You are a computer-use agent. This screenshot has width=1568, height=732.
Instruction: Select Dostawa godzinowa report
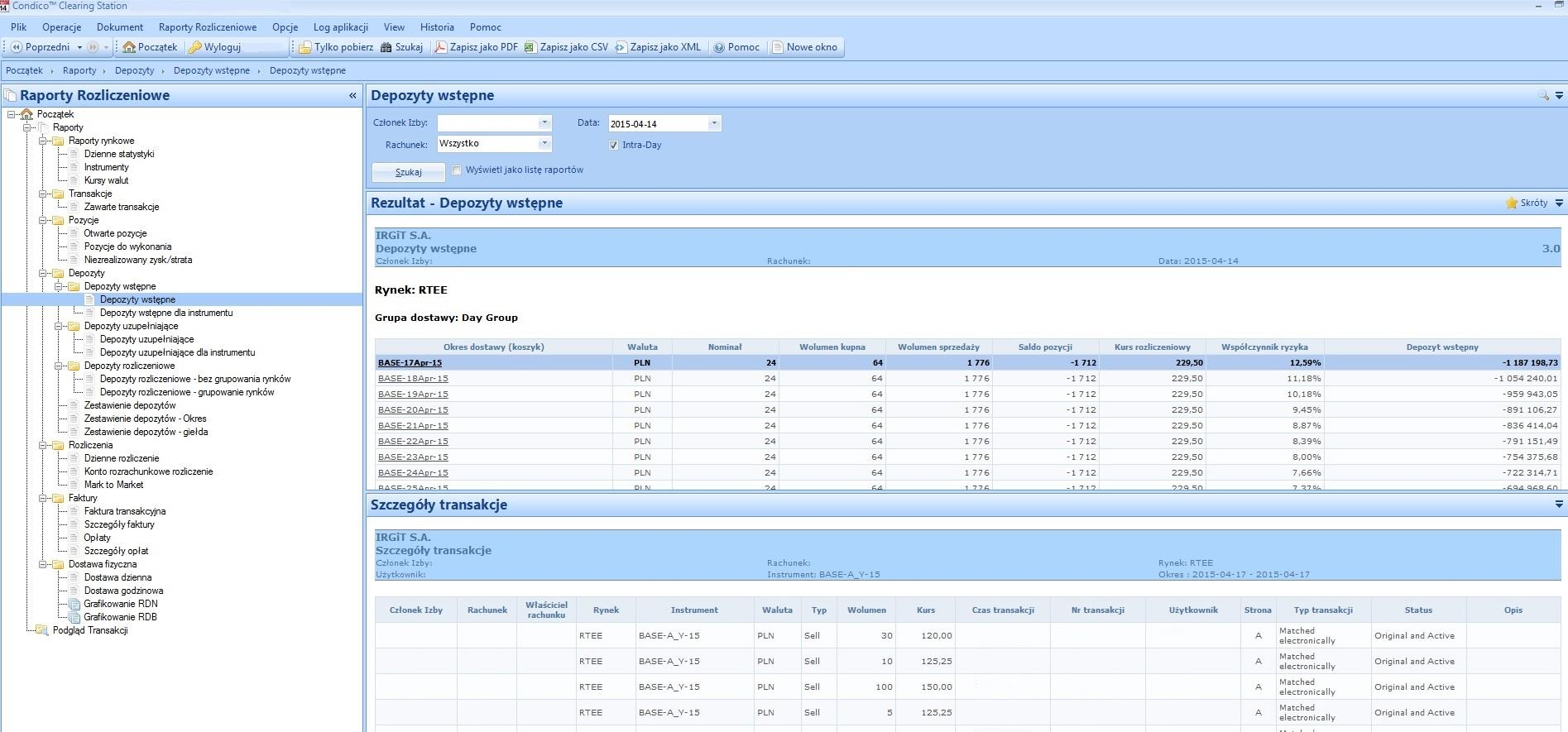pyautogui.click(x=123, y=591)
